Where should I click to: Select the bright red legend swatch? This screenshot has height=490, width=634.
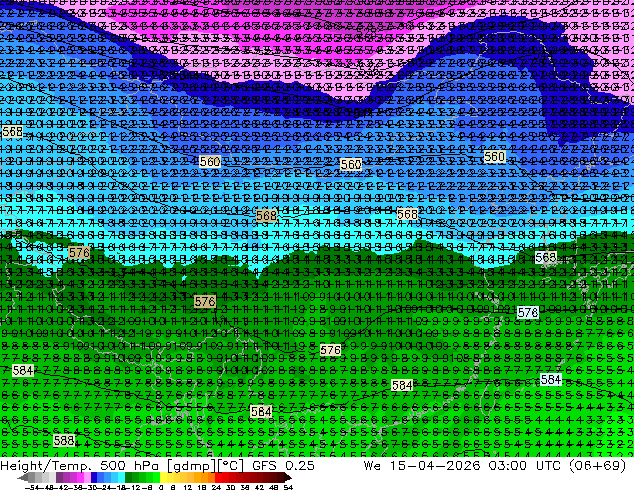(218, 478)
